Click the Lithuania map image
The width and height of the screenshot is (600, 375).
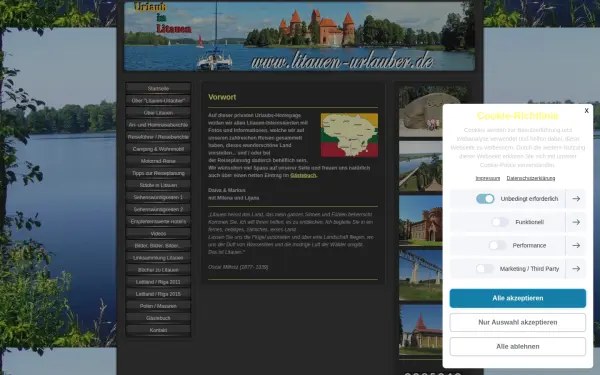[x=349, y=135]
